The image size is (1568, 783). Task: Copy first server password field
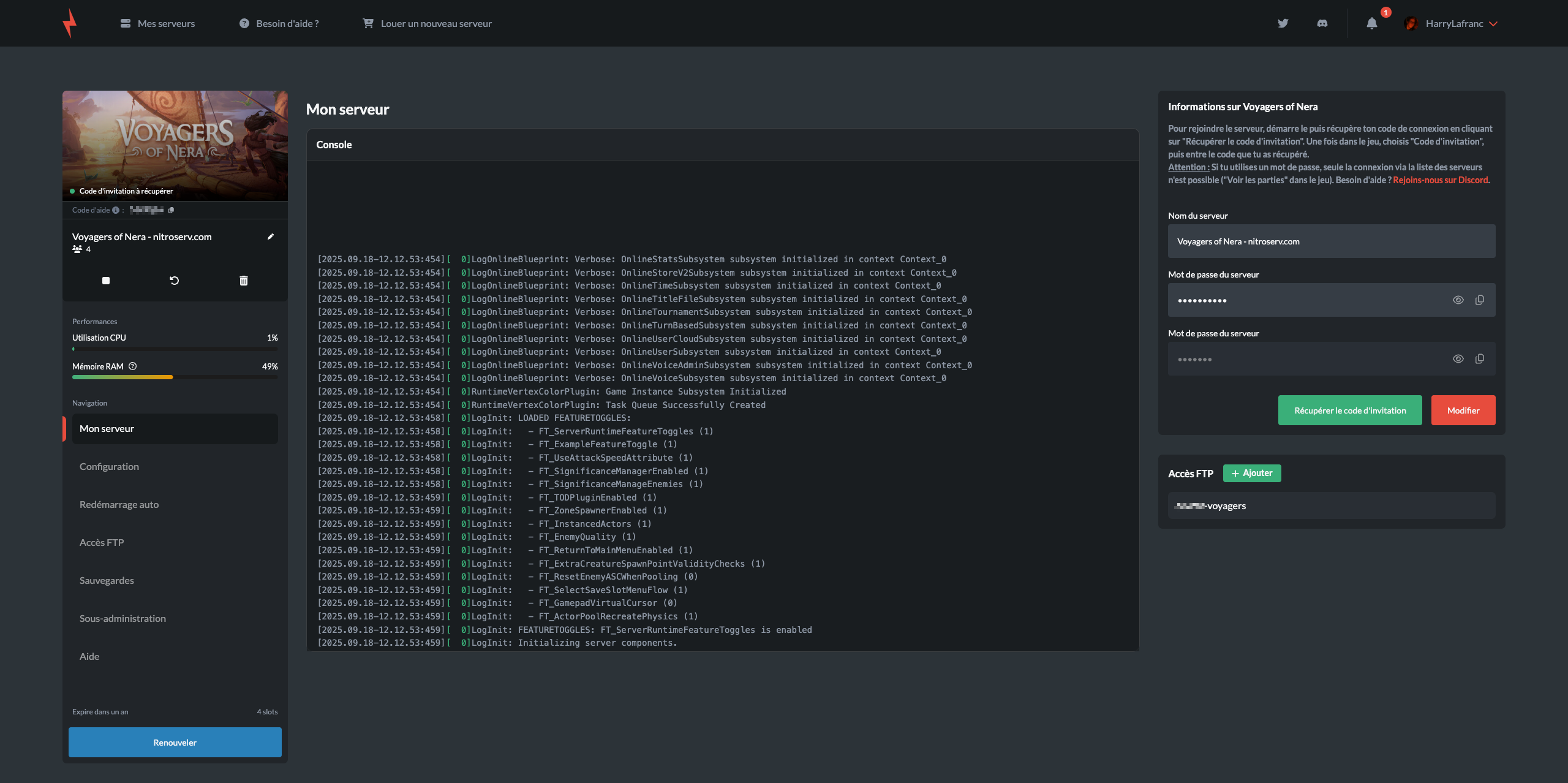[1480, 300]
